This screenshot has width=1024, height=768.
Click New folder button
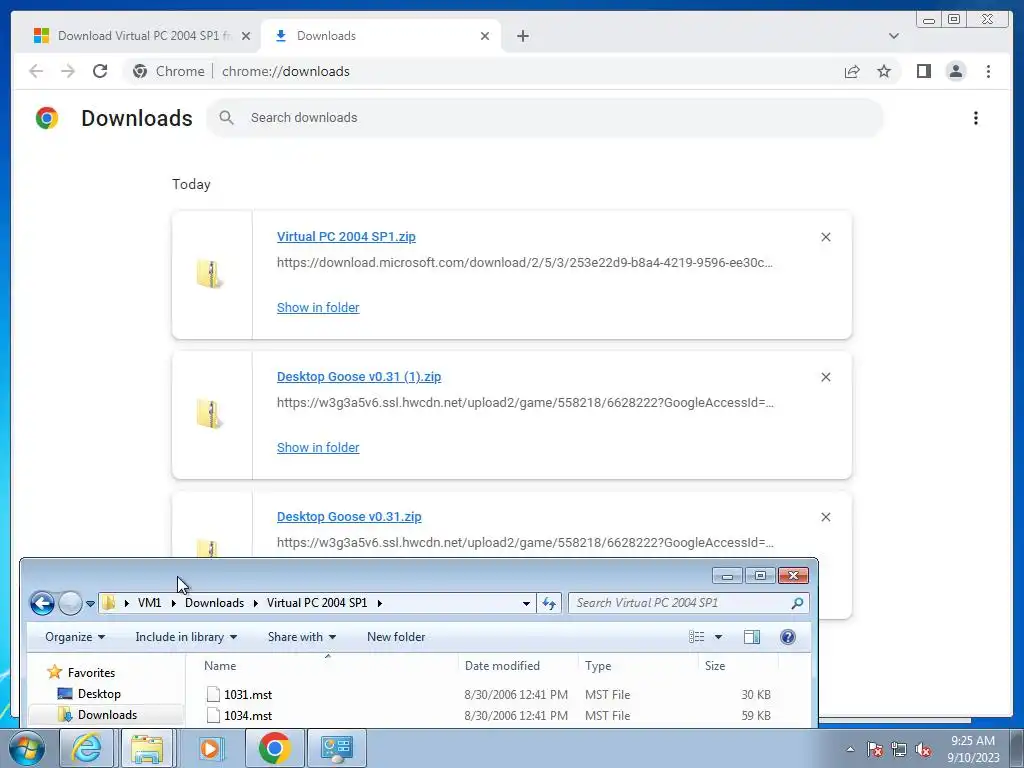396,637
